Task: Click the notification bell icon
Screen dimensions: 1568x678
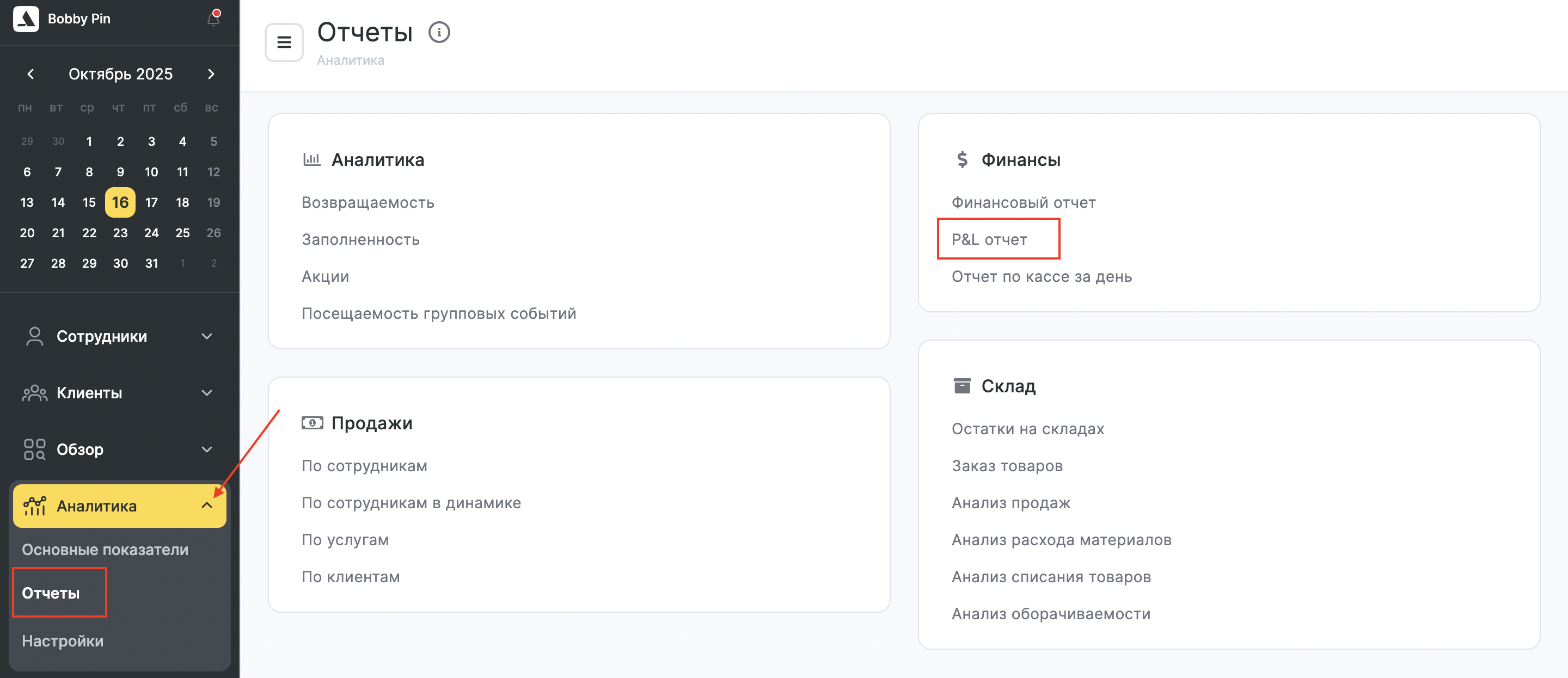Action: [x=213, y=19]
